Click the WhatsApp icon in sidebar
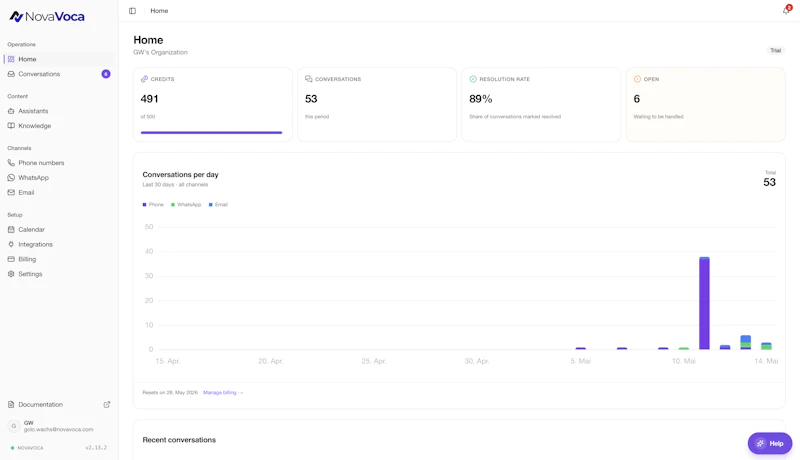 [11, 177]
